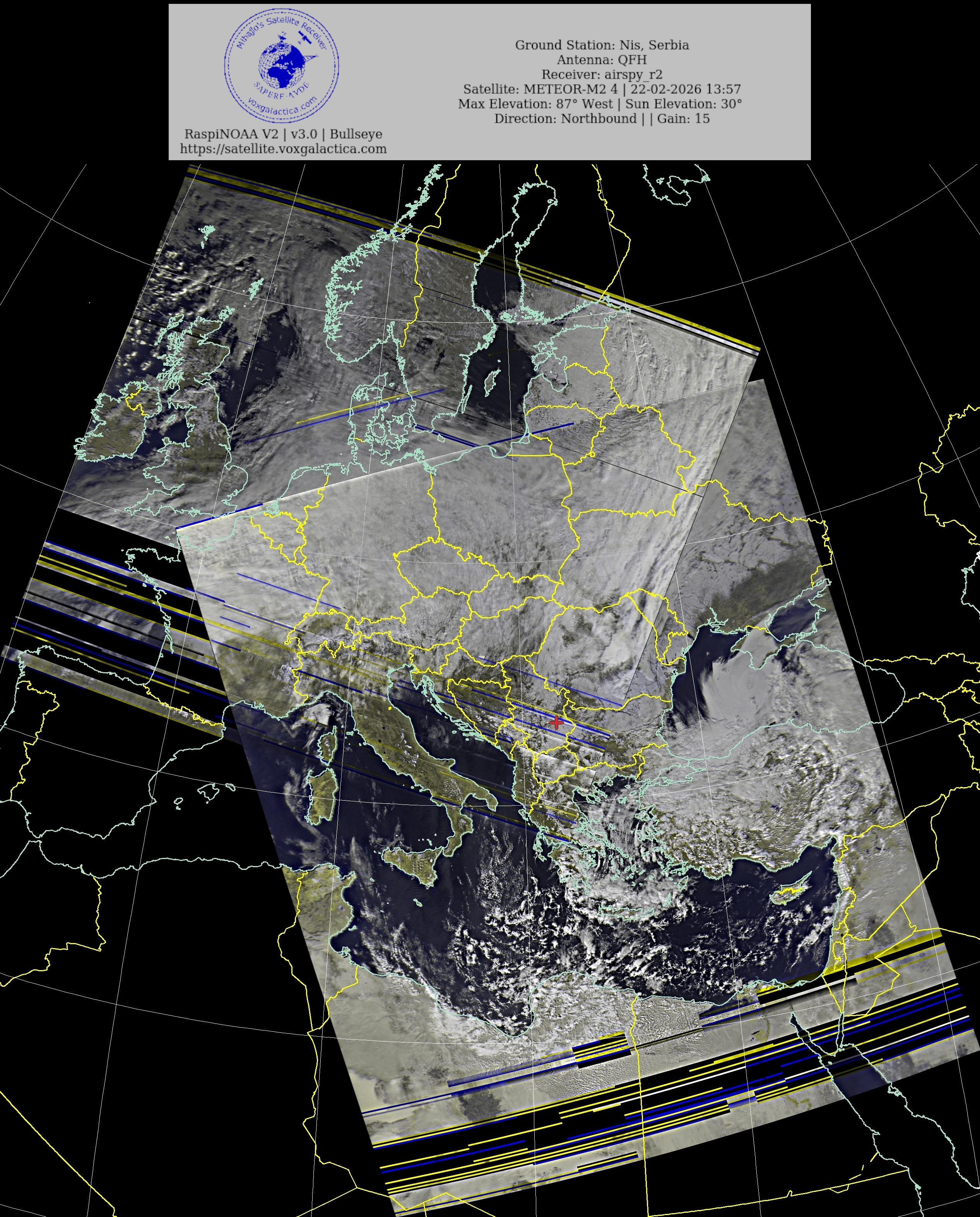Click the 'Antenna: QFH' text line
This screenshot has height=1217, width=980.
(x=602, y=60)
